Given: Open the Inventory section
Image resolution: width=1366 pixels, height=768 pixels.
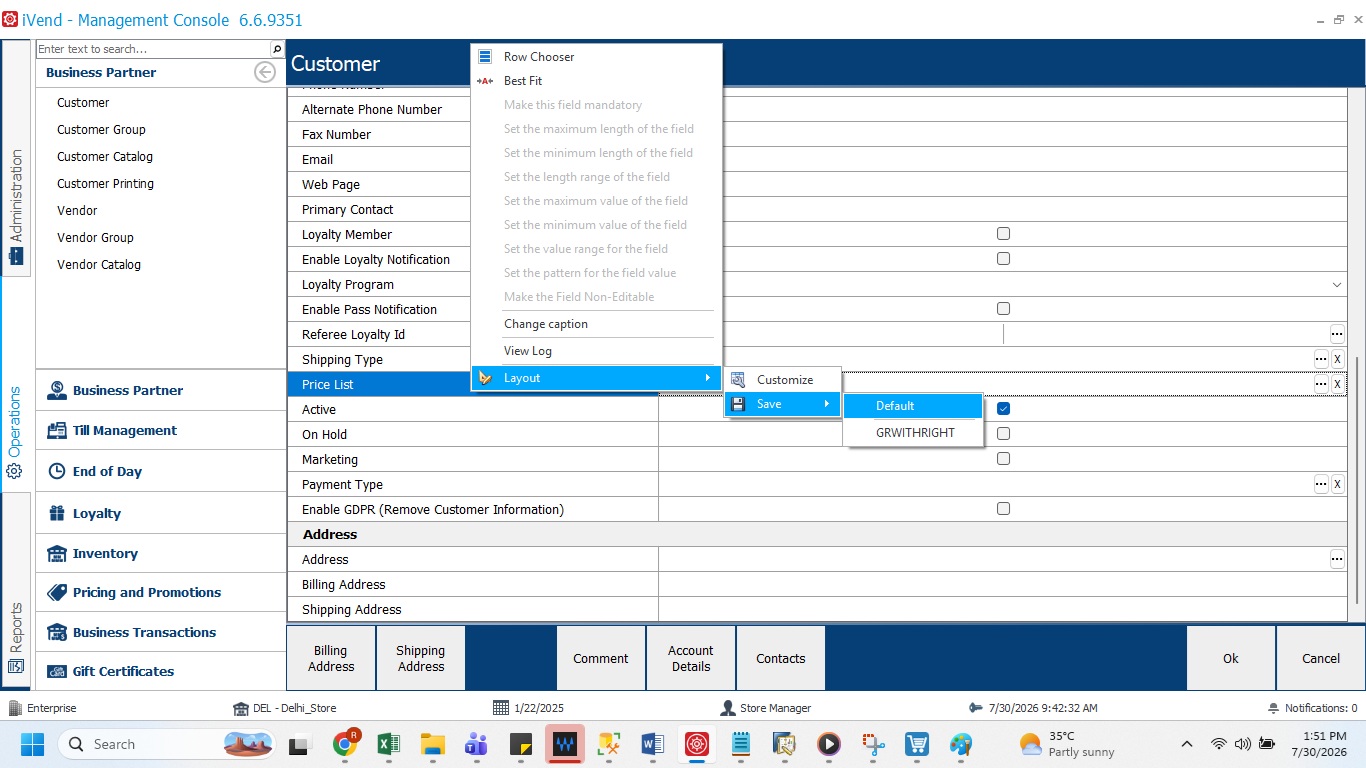Looking at the screenshot, I should click(x=160, y=553).
